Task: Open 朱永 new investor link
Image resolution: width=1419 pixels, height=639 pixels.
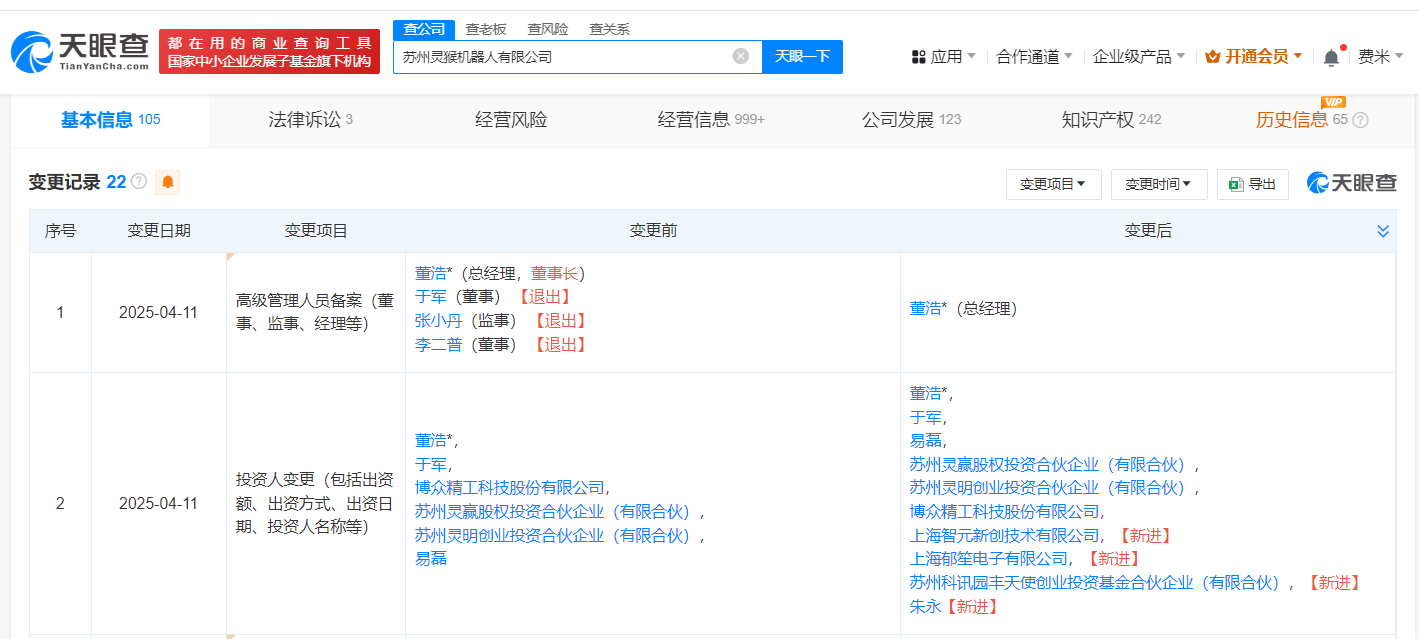Action: [926, 607]
